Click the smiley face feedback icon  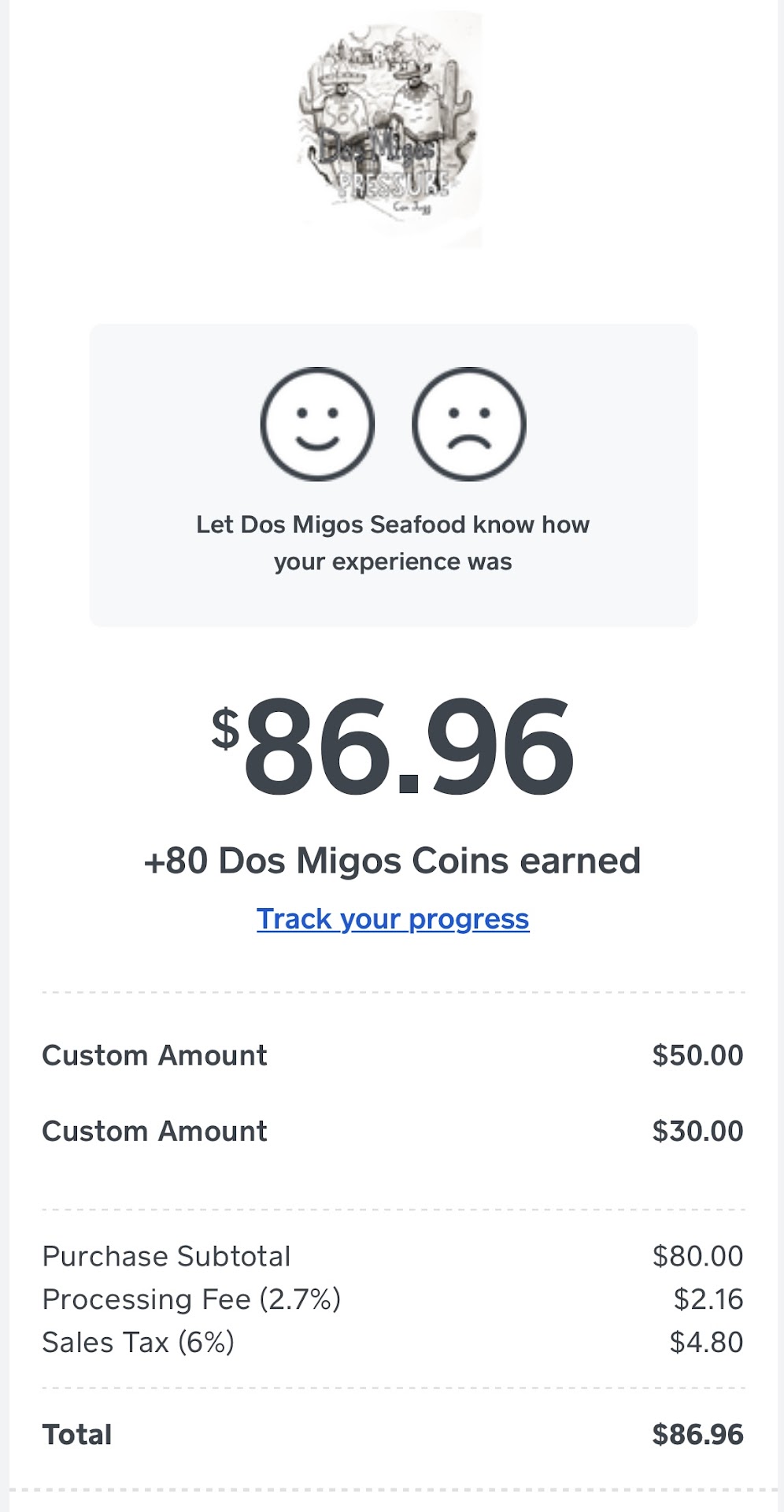pos(317,424)
